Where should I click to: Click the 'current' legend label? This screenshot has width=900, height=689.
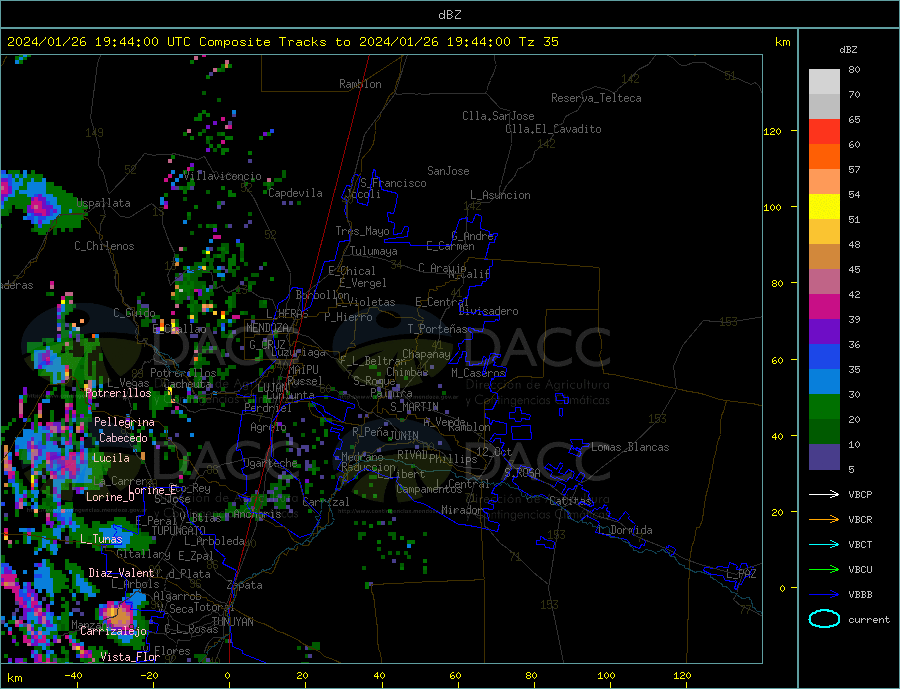(869, 620)
